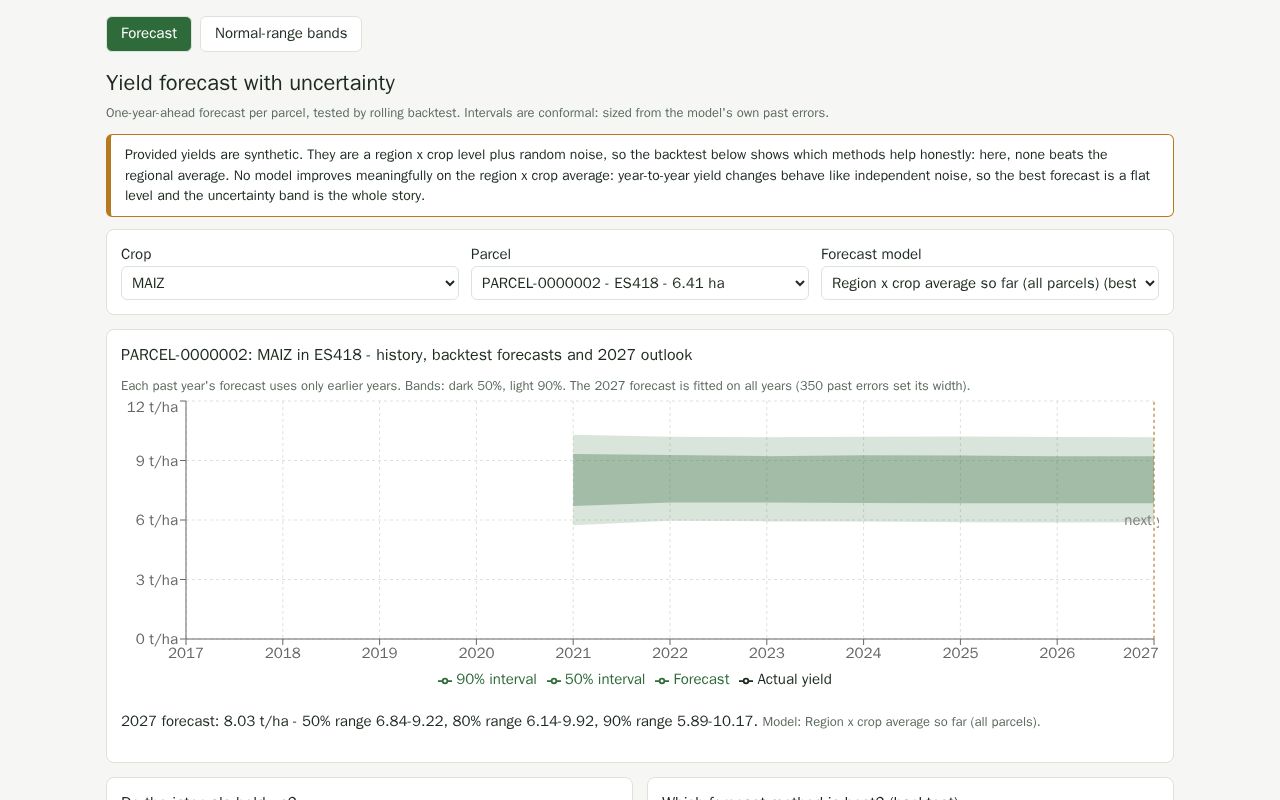Click the 'Yield forecast with uncertainty' heading
1280x800 pixels.
[250, 83]
